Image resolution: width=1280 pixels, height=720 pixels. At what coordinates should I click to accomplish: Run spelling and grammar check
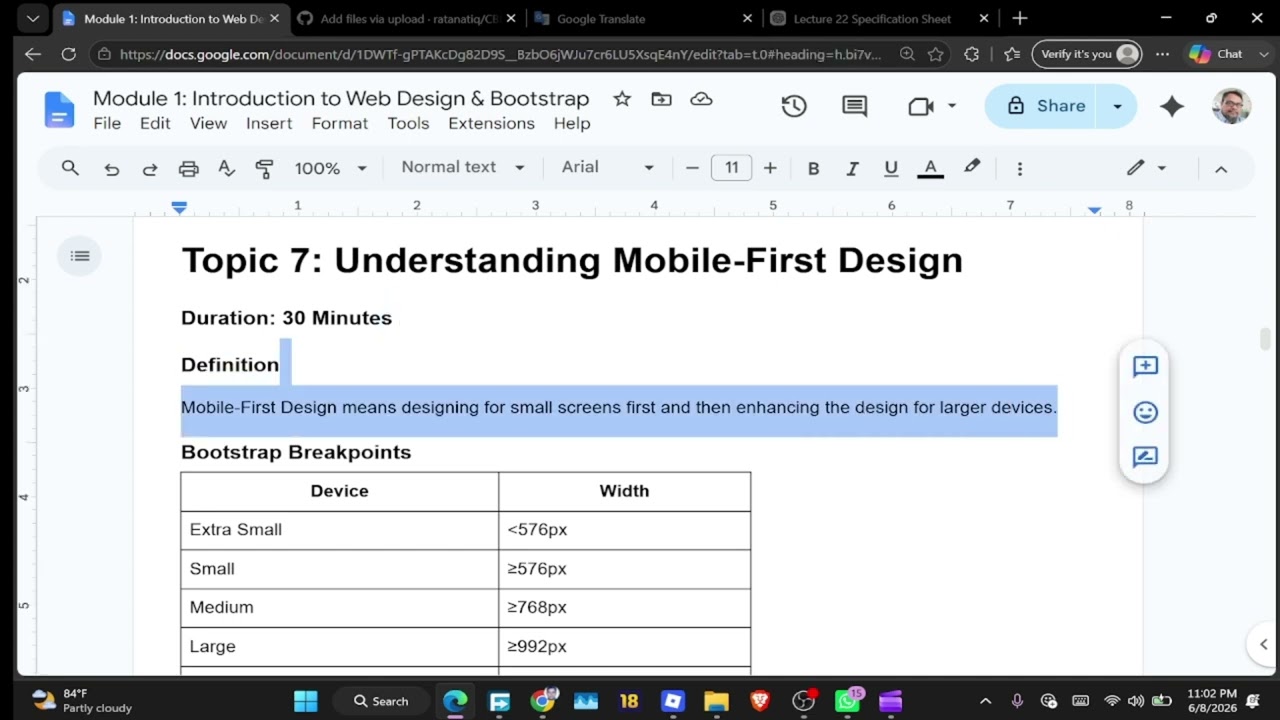227,169
